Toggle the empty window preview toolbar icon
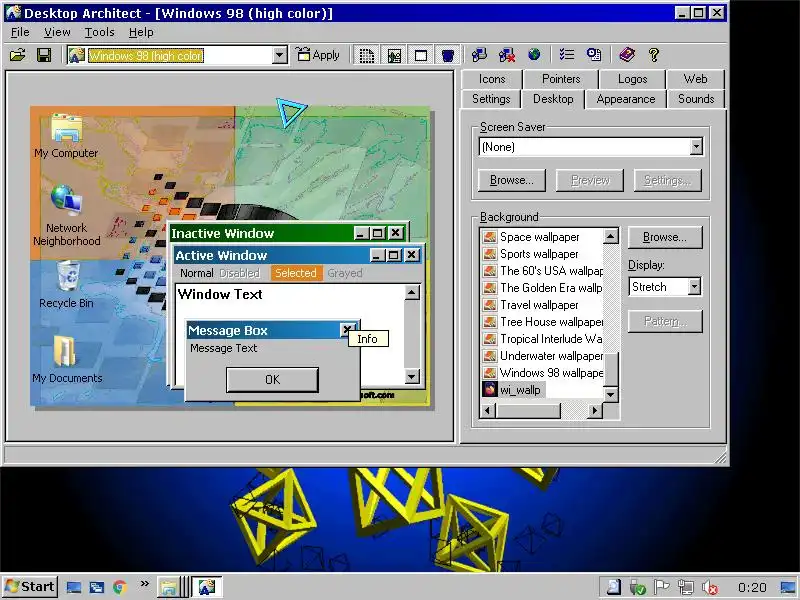Viewport: 800px width, 600px height. 421,55
